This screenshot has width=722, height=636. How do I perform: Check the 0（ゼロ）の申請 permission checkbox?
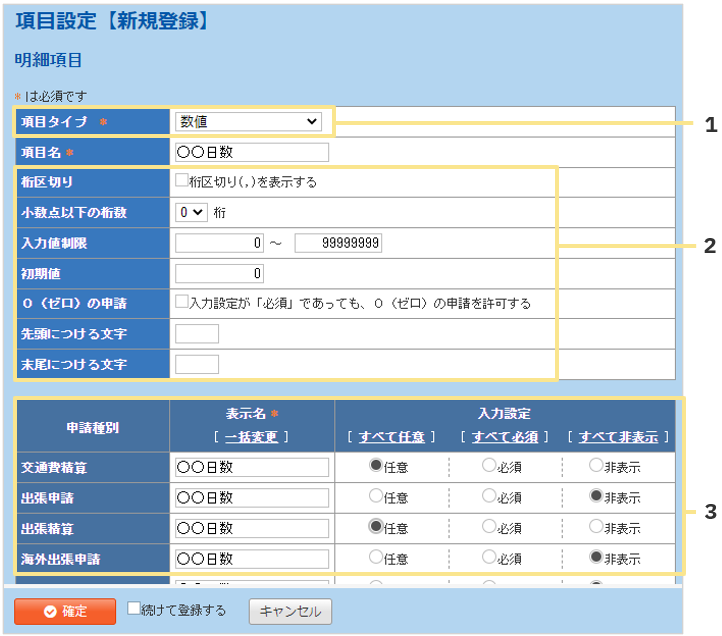pos(182,302)
